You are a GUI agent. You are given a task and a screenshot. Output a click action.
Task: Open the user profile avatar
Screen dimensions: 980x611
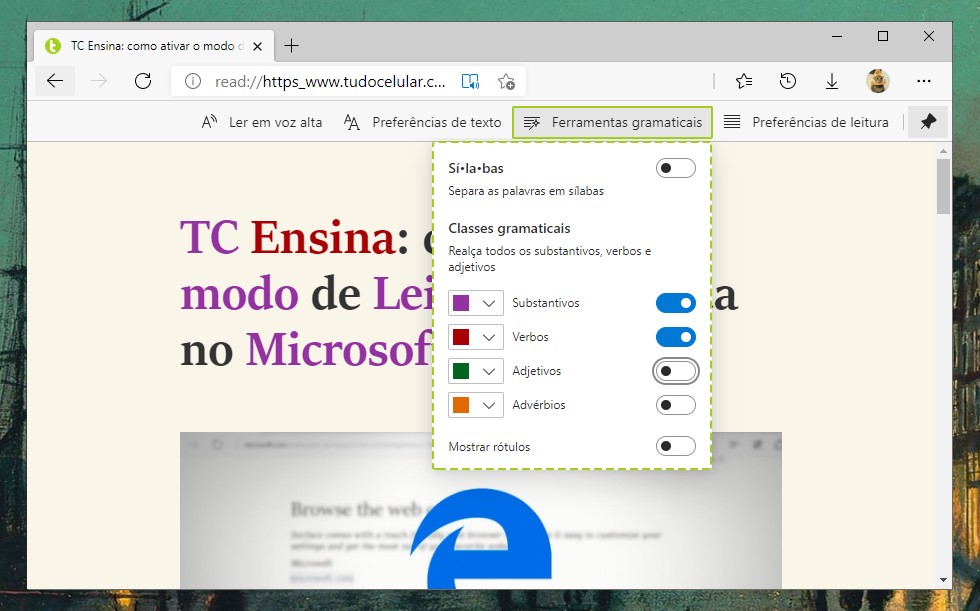[x=878, y=81]
